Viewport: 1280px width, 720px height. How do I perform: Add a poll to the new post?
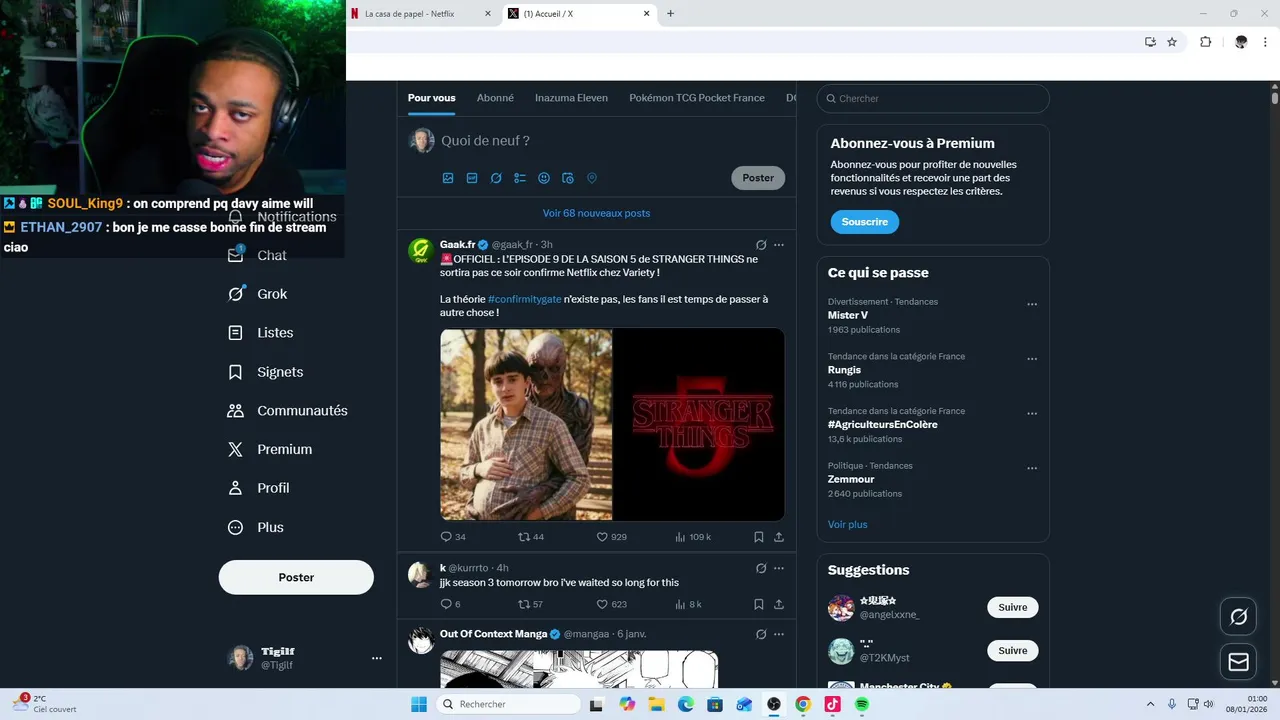tap(520, 178)
